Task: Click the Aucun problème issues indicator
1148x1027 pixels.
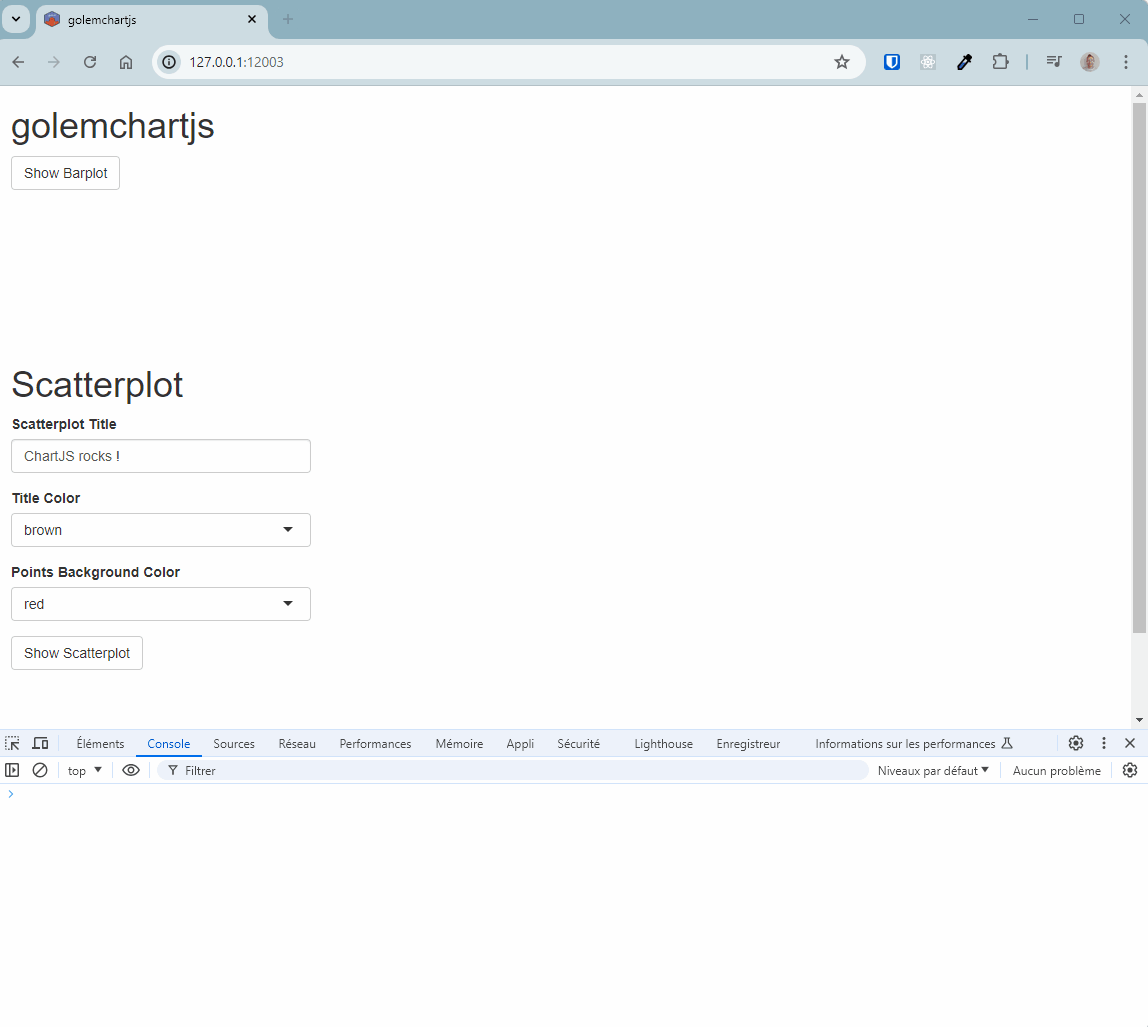Action: coord(1056,770)
